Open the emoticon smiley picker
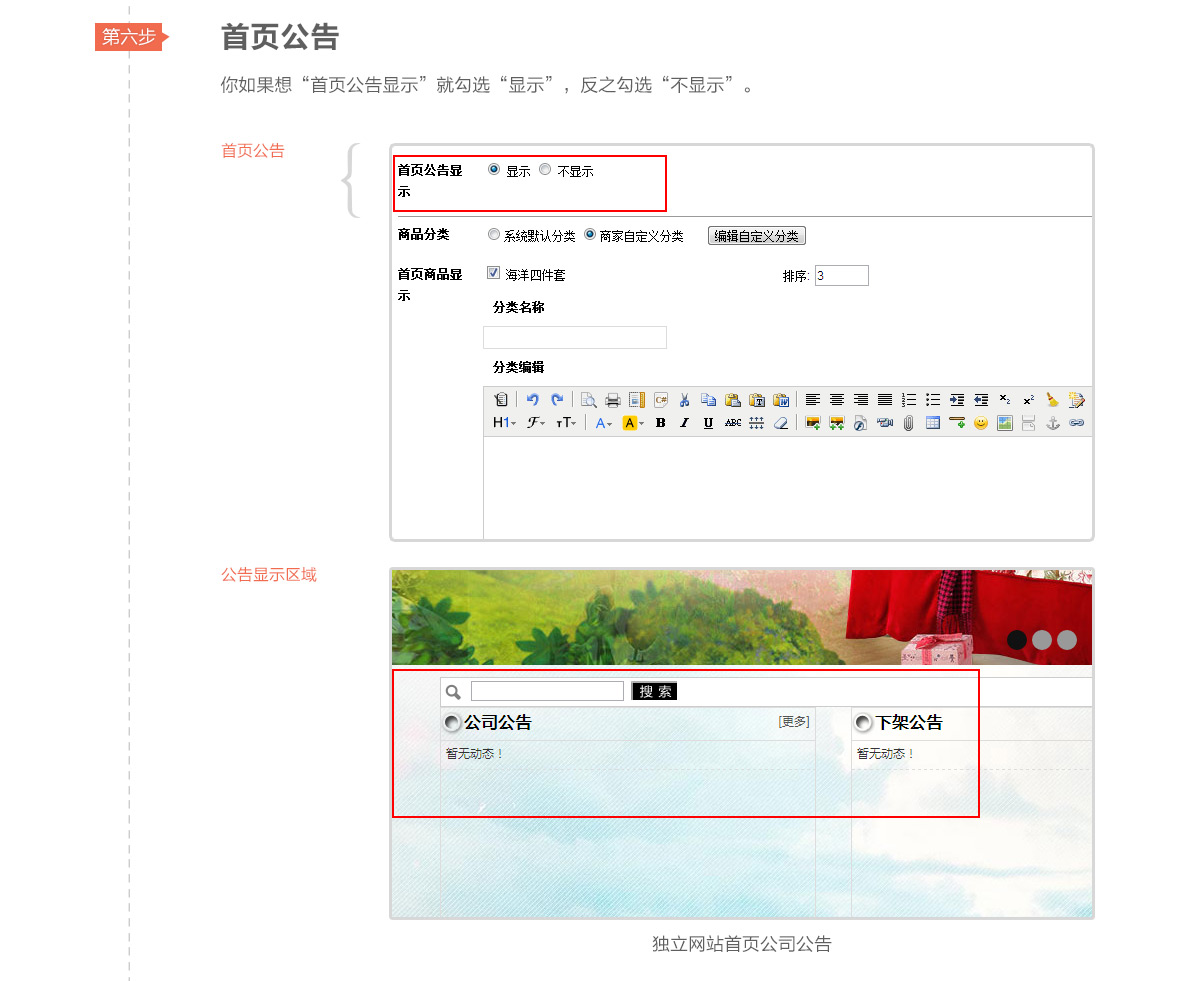 pos(981,423)
